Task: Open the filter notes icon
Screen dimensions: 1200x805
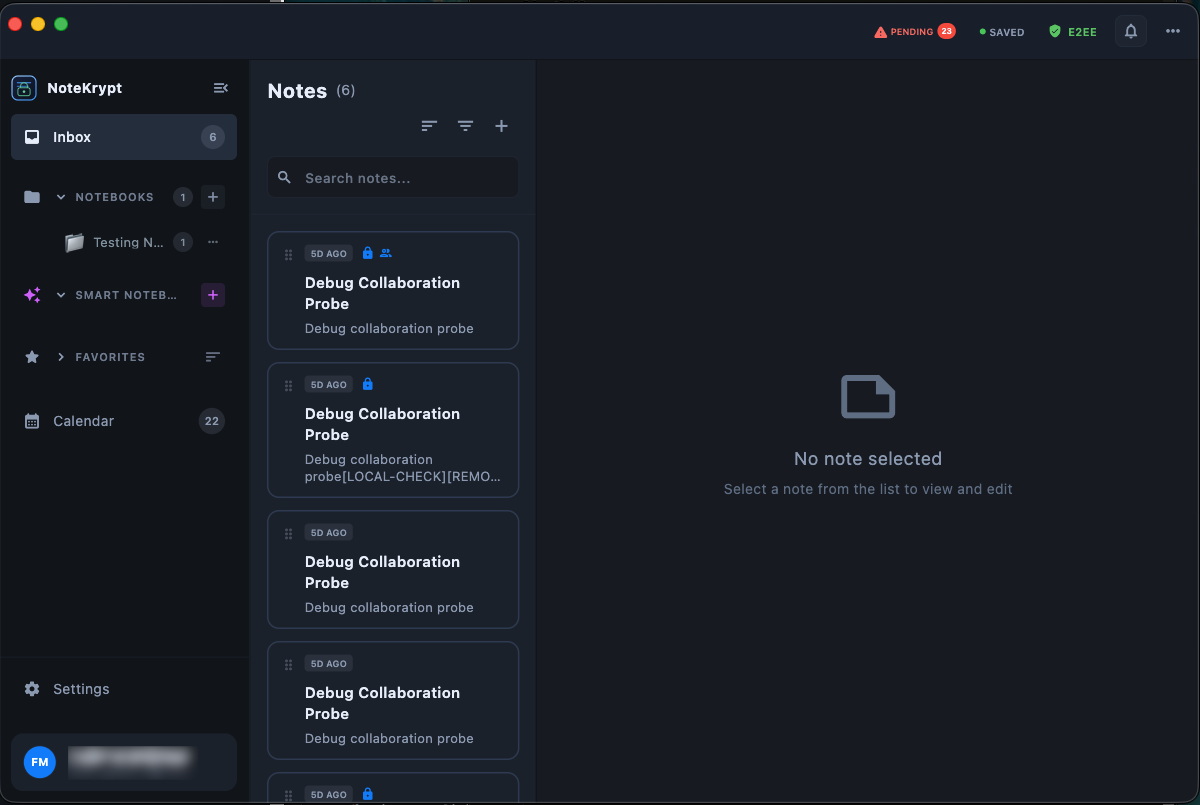Action: tap(465, 126)
